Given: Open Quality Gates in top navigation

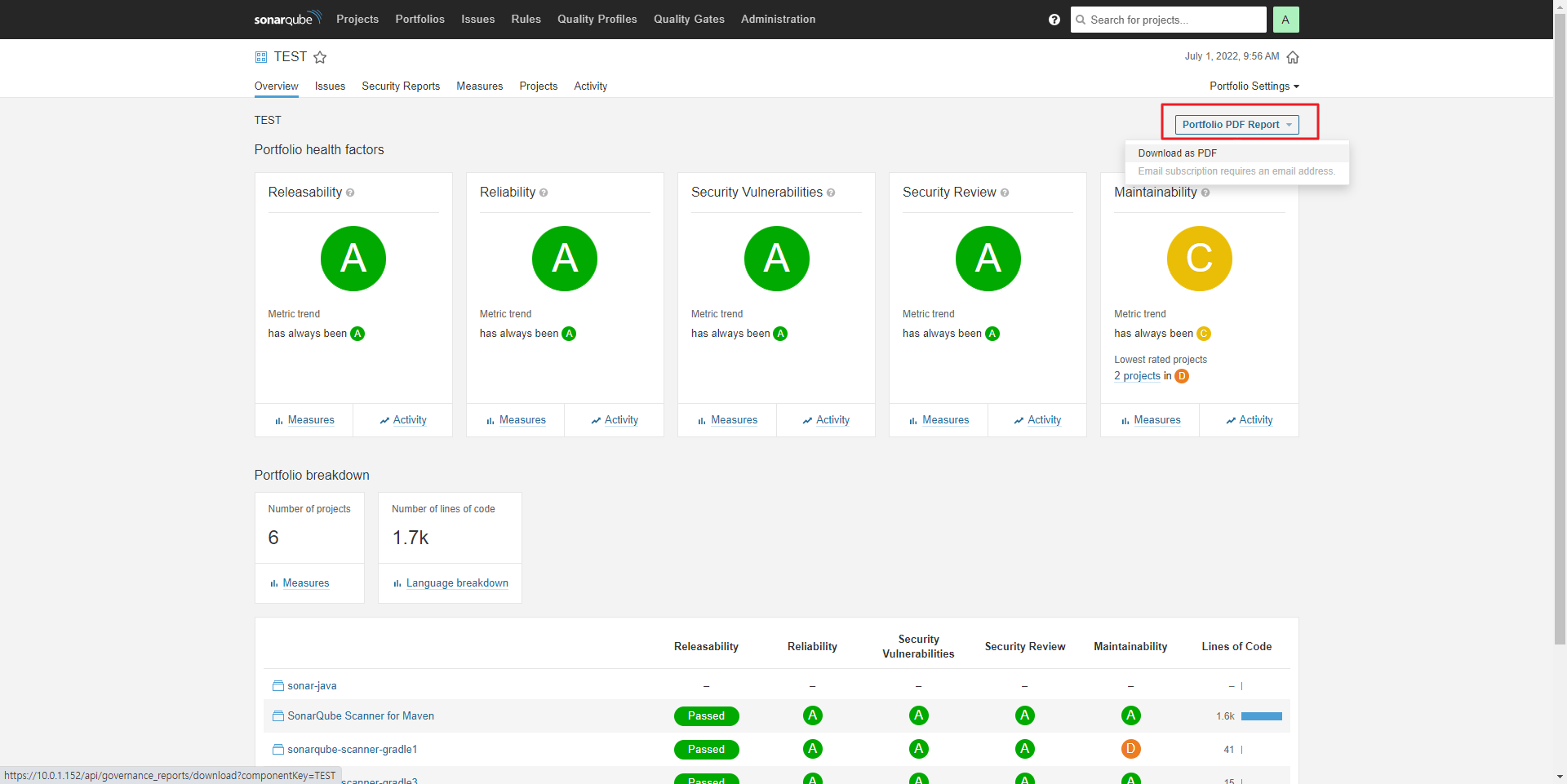Looking at the screenshot, I should (x=689, y=20).
